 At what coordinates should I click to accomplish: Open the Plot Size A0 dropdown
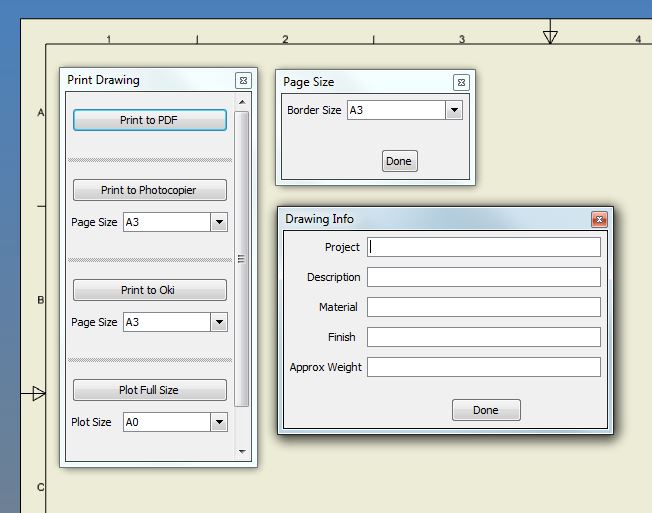pos(219,422)
